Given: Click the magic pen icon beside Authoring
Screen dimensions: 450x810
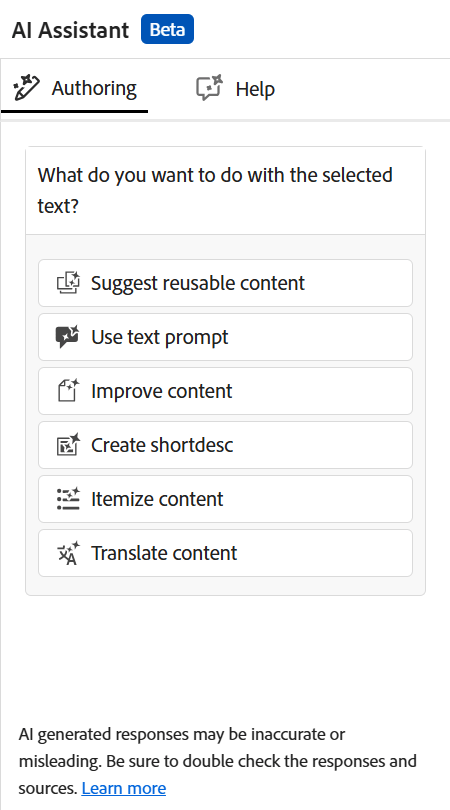Looking at the screenshot, I should (26, 88).
